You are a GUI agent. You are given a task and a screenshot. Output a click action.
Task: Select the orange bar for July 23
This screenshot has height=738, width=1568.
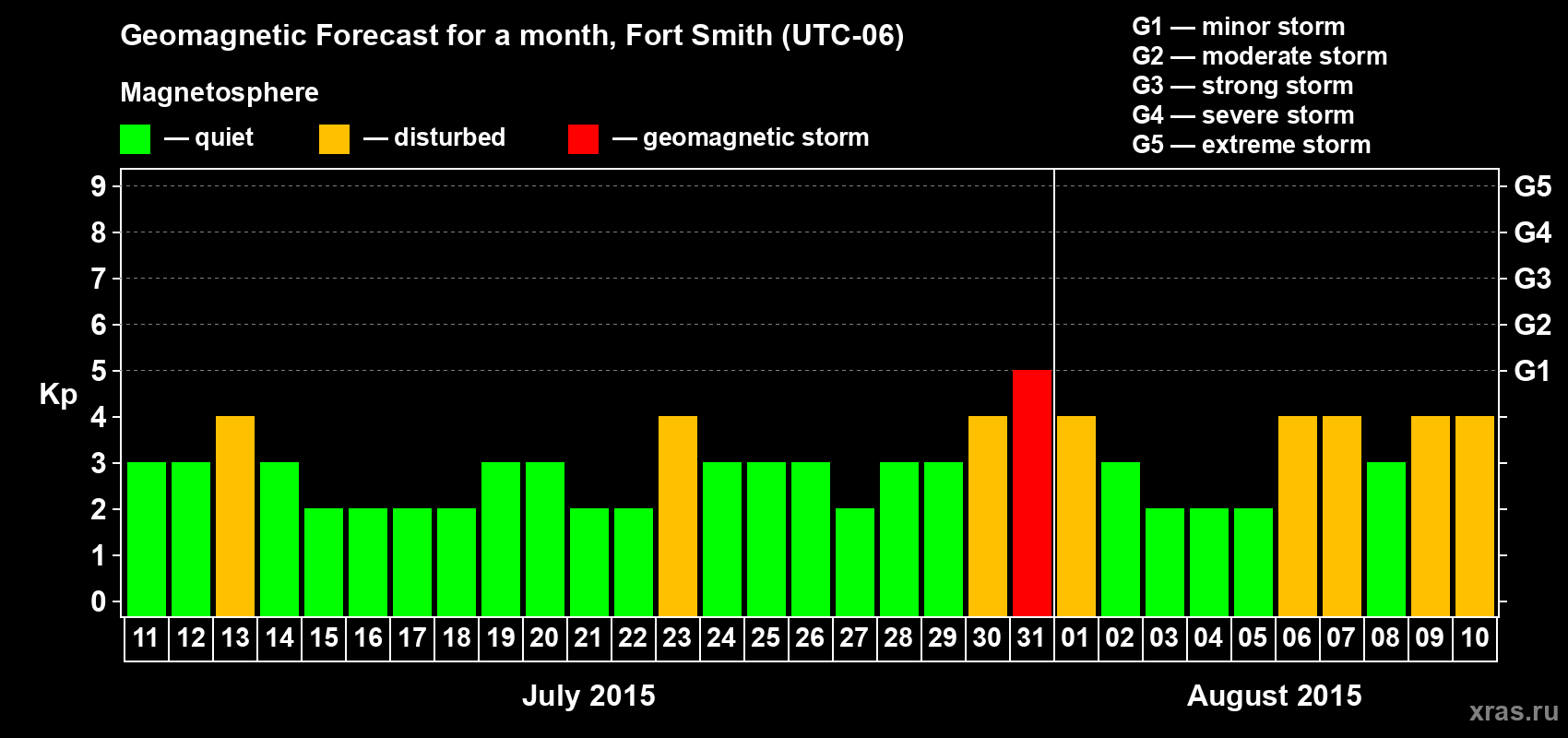(x=678, y=516)
